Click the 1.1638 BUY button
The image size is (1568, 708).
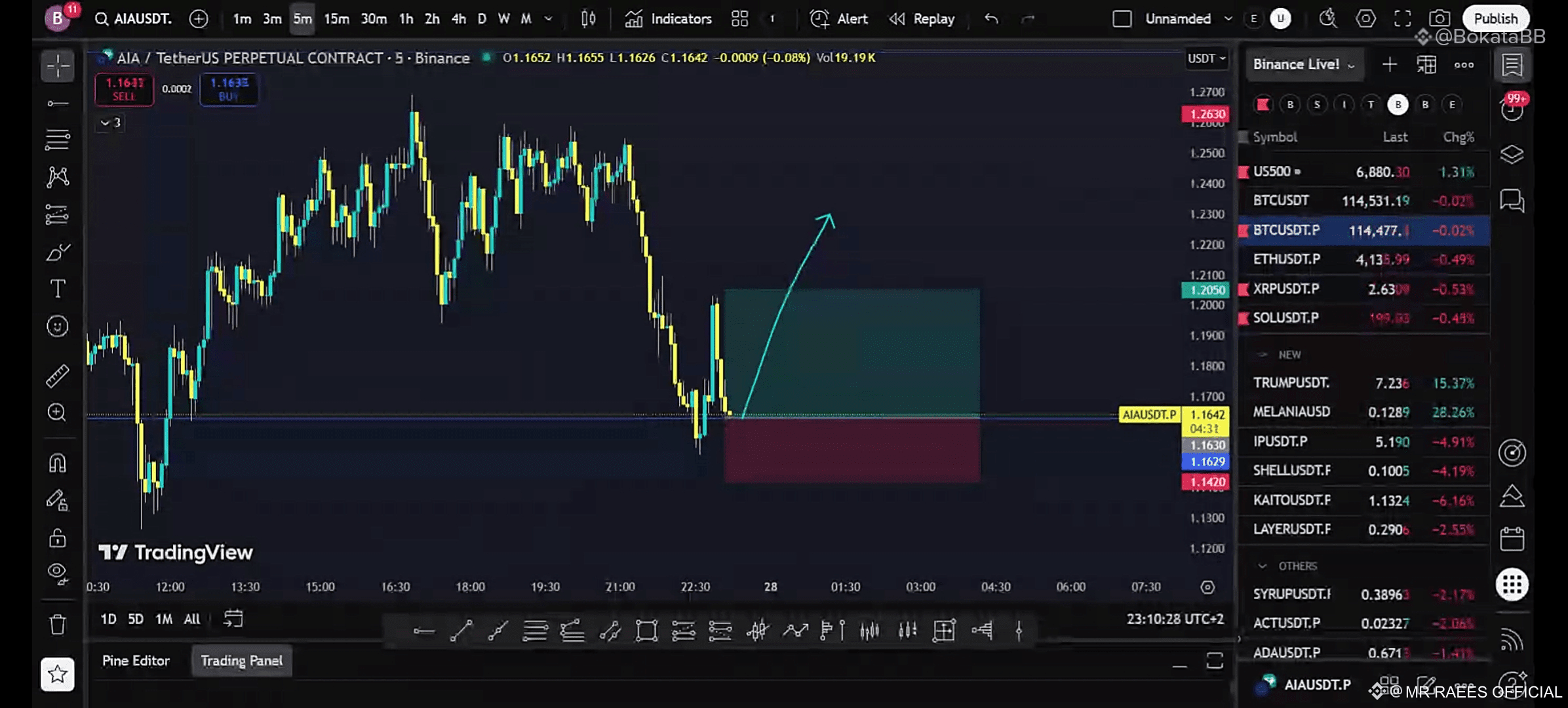(x=229, y=89)
